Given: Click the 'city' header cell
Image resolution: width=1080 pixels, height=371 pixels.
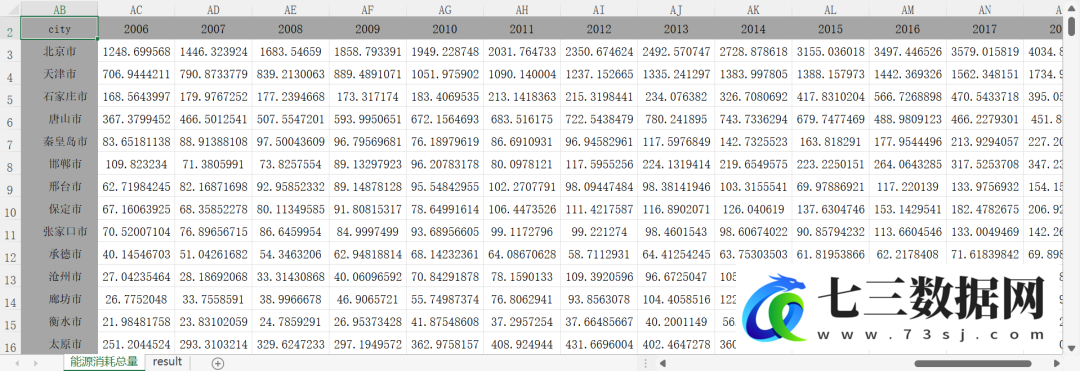Looking at the screenshot, I should point(59,29).
